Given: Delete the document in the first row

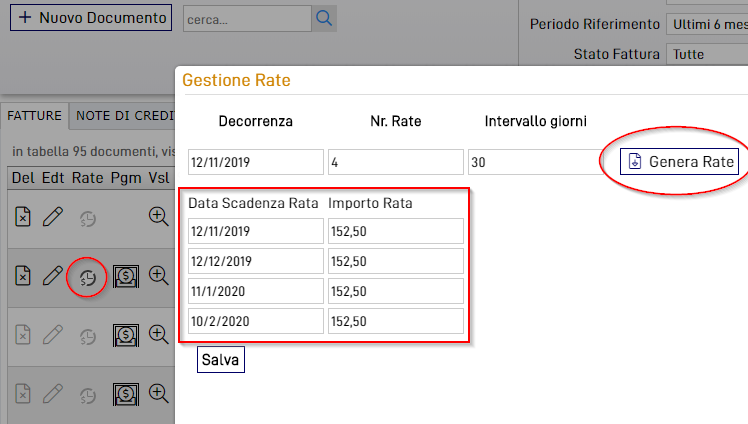Looking at the screenshot, I should tap(24, 216).
